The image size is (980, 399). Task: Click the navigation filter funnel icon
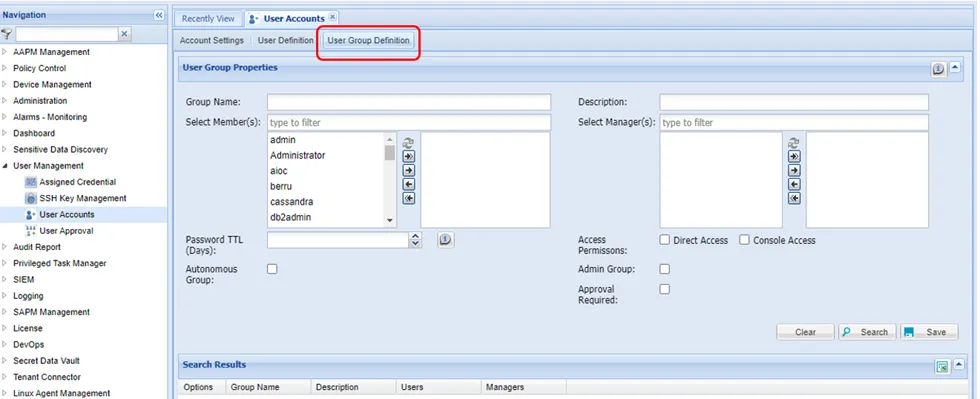coord(7,34)
